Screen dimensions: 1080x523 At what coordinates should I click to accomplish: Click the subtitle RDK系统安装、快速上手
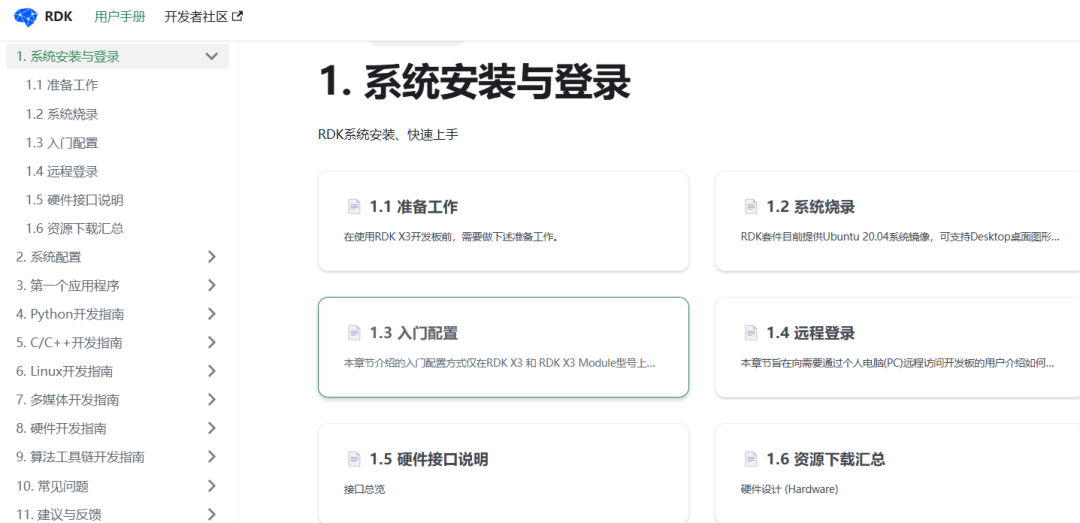[x=388, y=135]
